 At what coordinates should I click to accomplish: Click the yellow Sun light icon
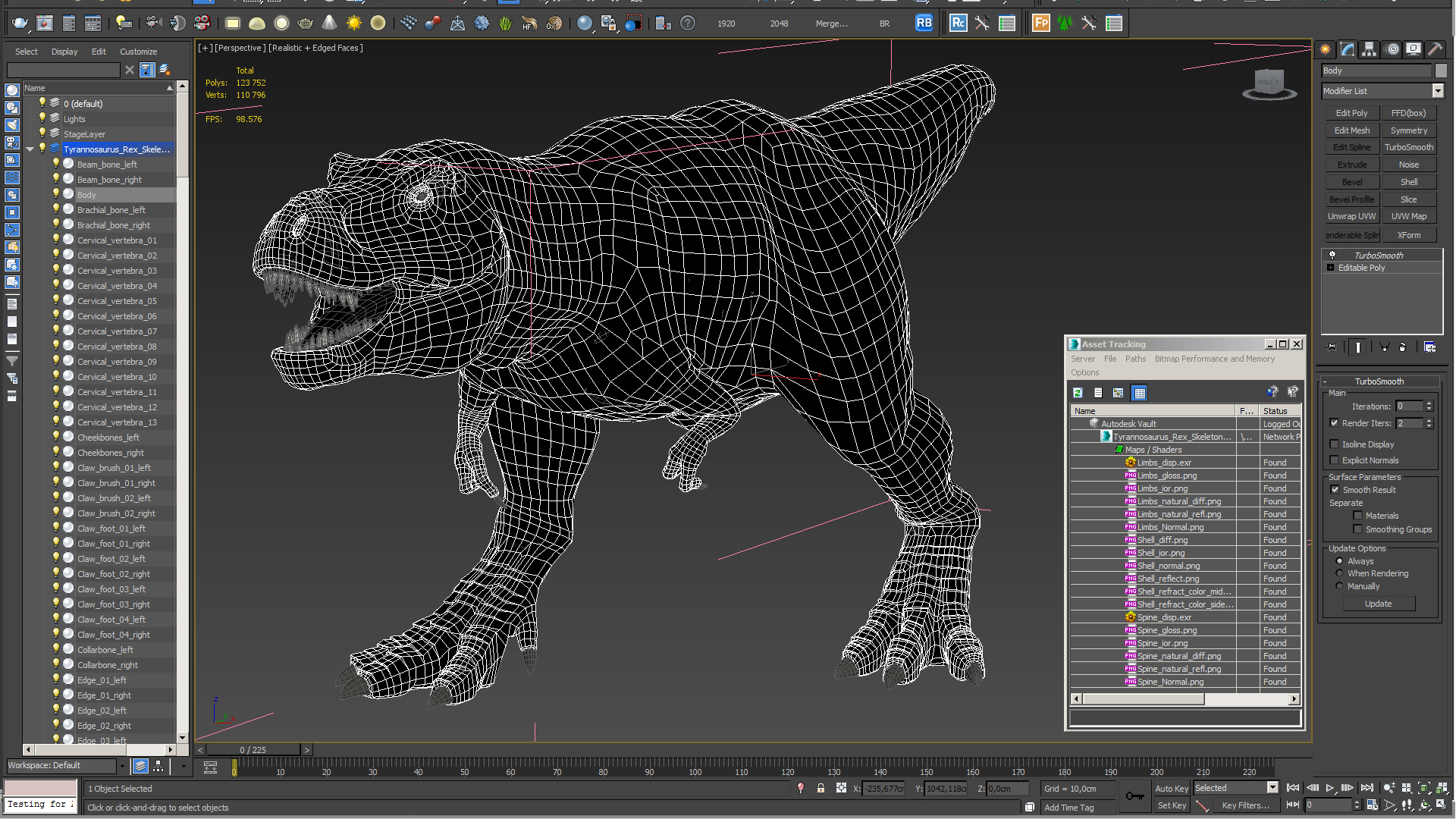pos(353,24)
